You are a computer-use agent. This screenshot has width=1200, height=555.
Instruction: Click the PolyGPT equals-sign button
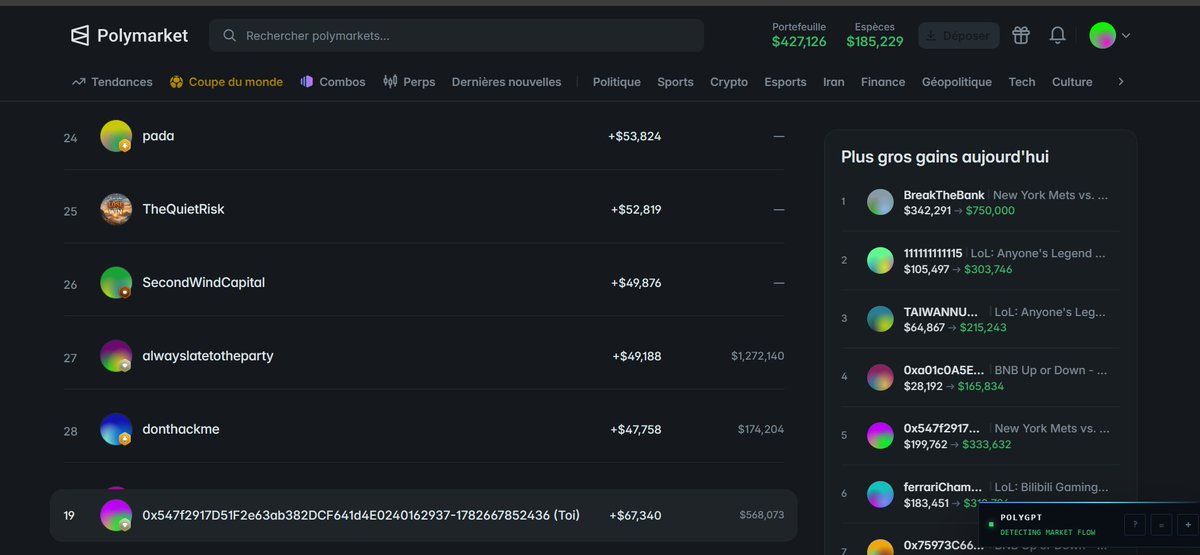pos(1161,524)
